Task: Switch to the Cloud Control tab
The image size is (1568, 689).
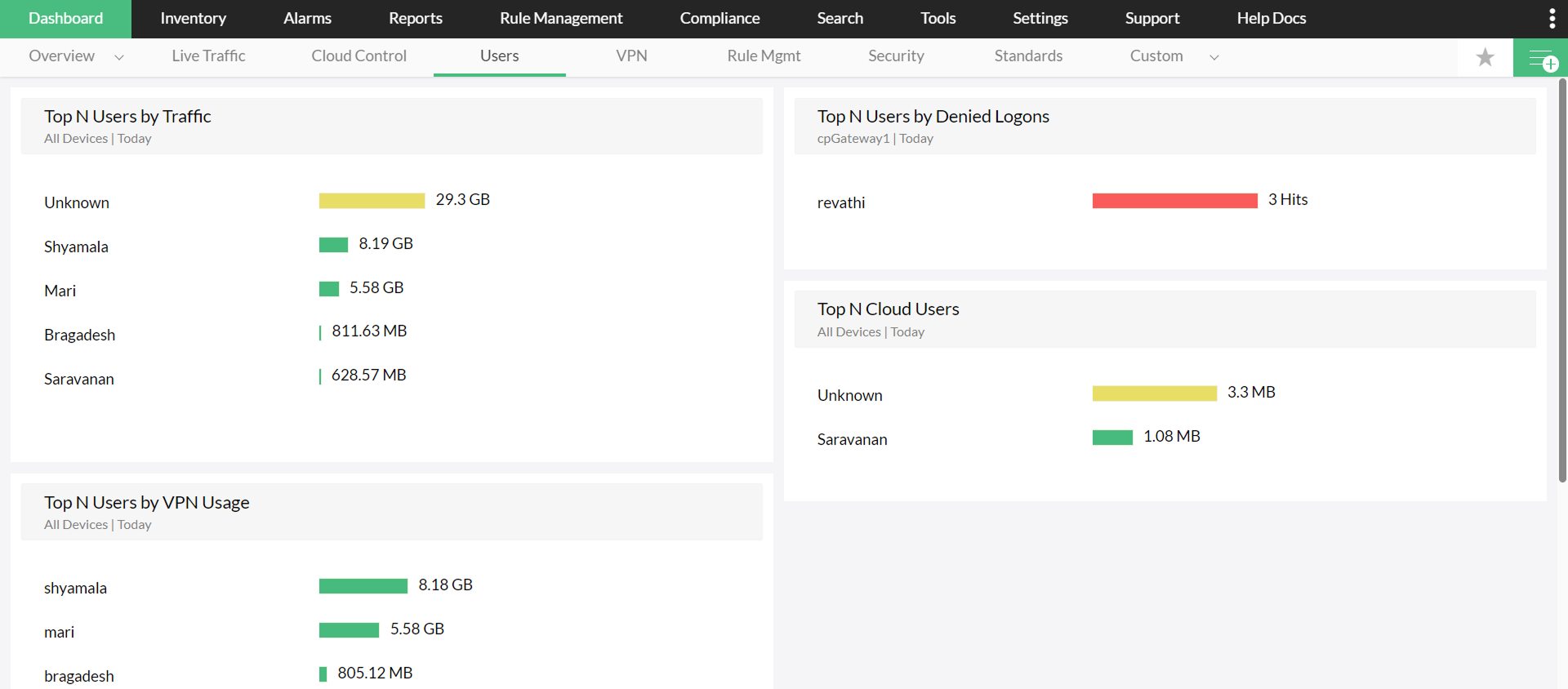Action: [x=359, y=56]
